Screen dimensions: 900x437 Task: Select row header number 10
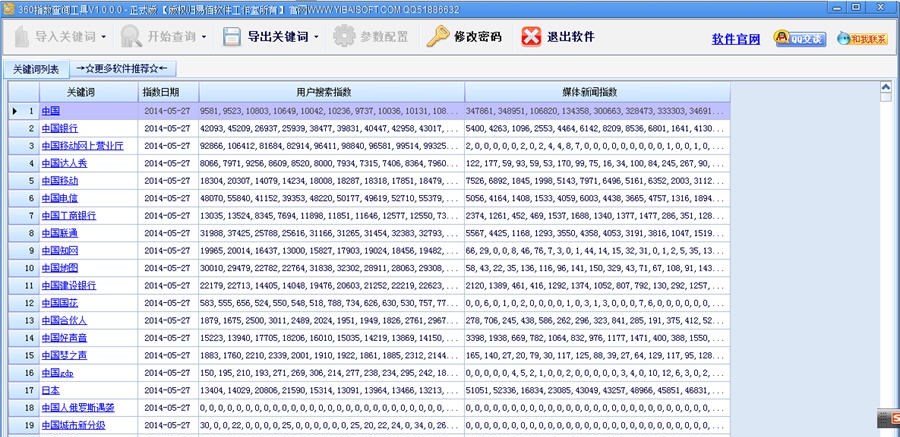click(24, 268)
